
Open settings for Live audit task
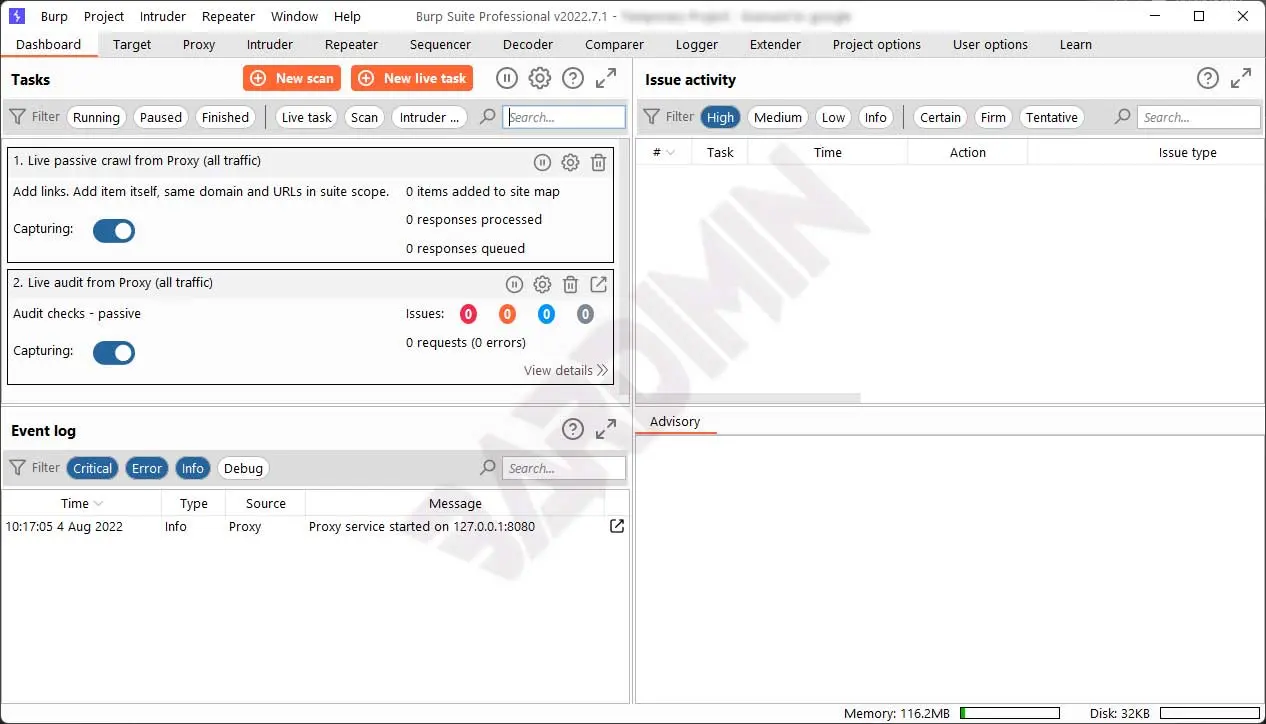pos(542,285)
